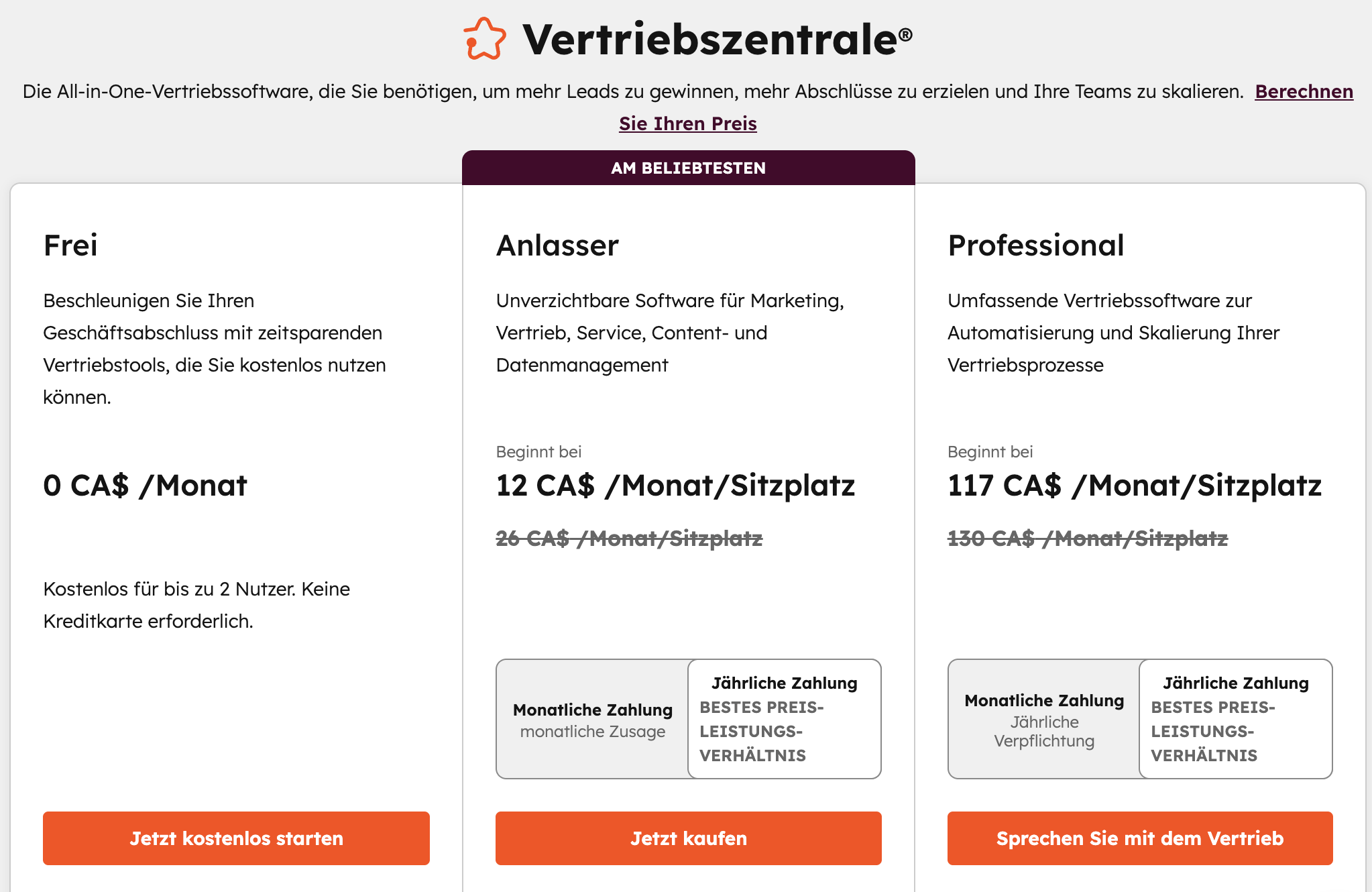Select the Anlasser plan heading
The image size is (1372, 892).
pyautogui.click(x=557, y=245)
